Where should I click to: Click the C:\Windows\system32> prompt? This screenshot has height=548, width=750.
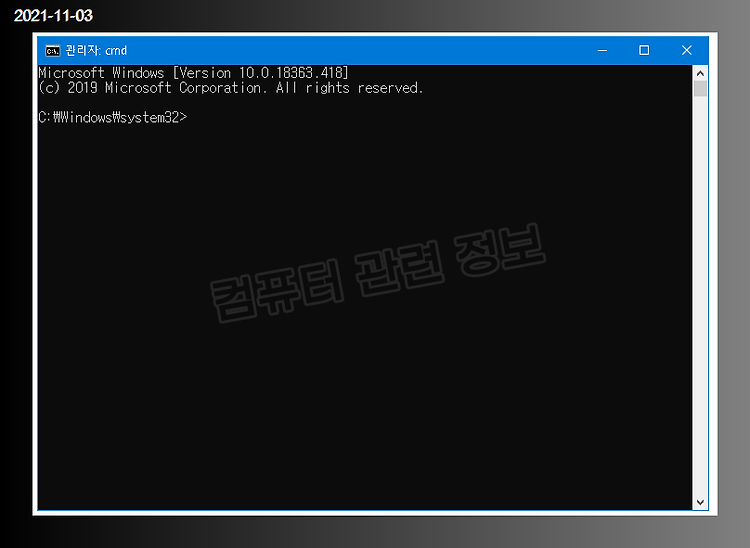pyautogui.click(x=113, y=117)
